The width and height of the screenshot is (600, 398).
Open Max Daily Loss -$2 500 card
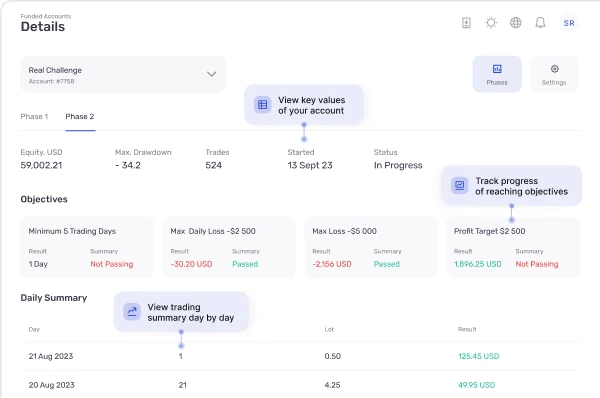coord(229,247)
